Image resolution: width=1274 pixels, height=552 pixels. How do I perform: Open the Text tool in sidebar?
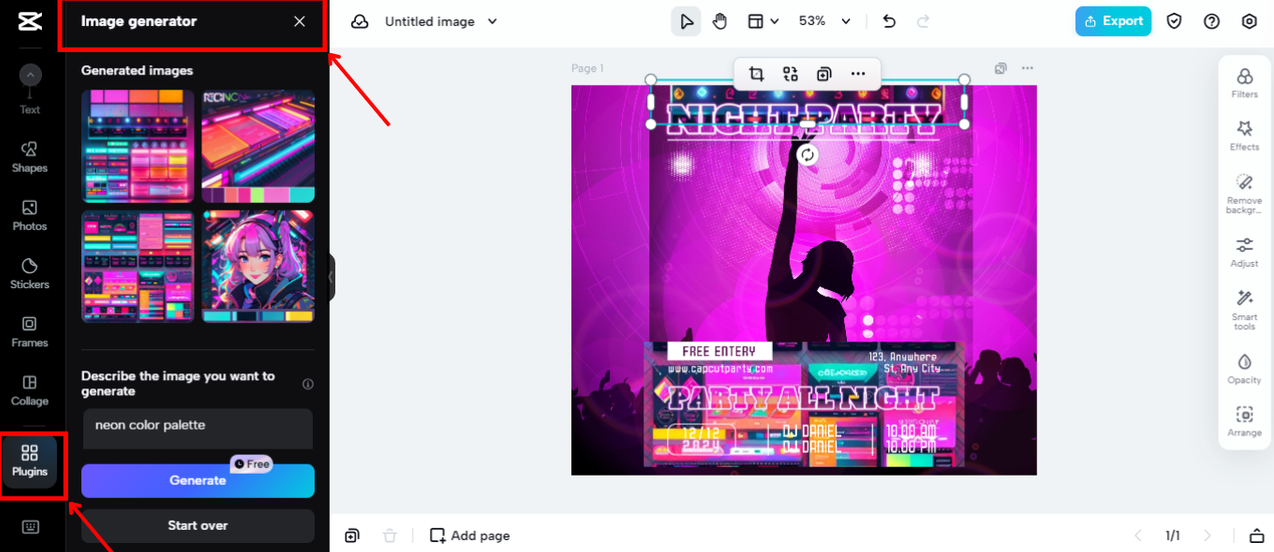coord(30,90)
